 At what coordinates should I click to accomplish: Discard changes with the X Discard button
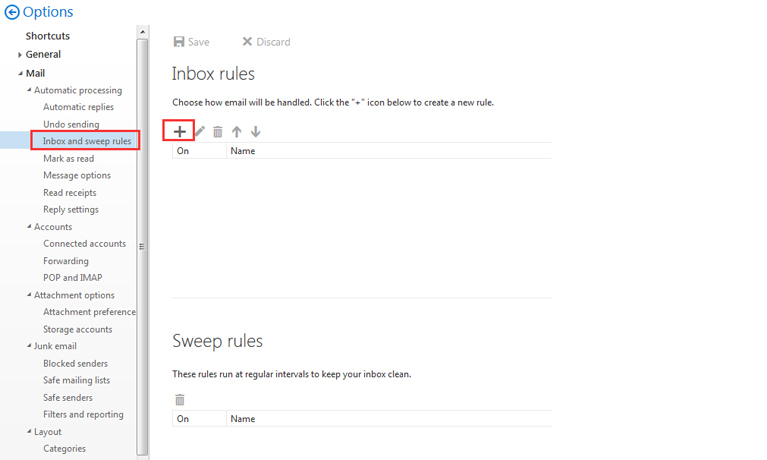(x=266, y=42)
